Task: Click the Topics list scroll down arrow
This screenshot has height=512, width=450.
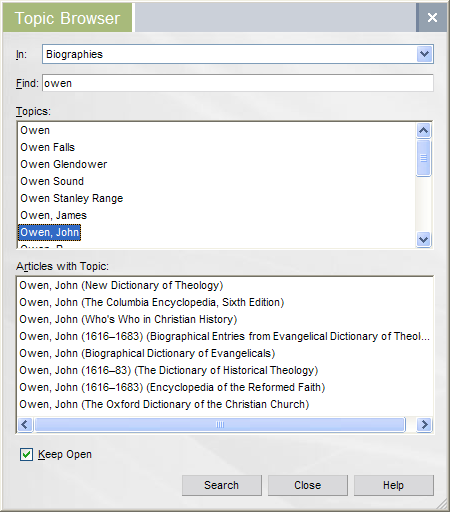Action: tap(423, 239)
